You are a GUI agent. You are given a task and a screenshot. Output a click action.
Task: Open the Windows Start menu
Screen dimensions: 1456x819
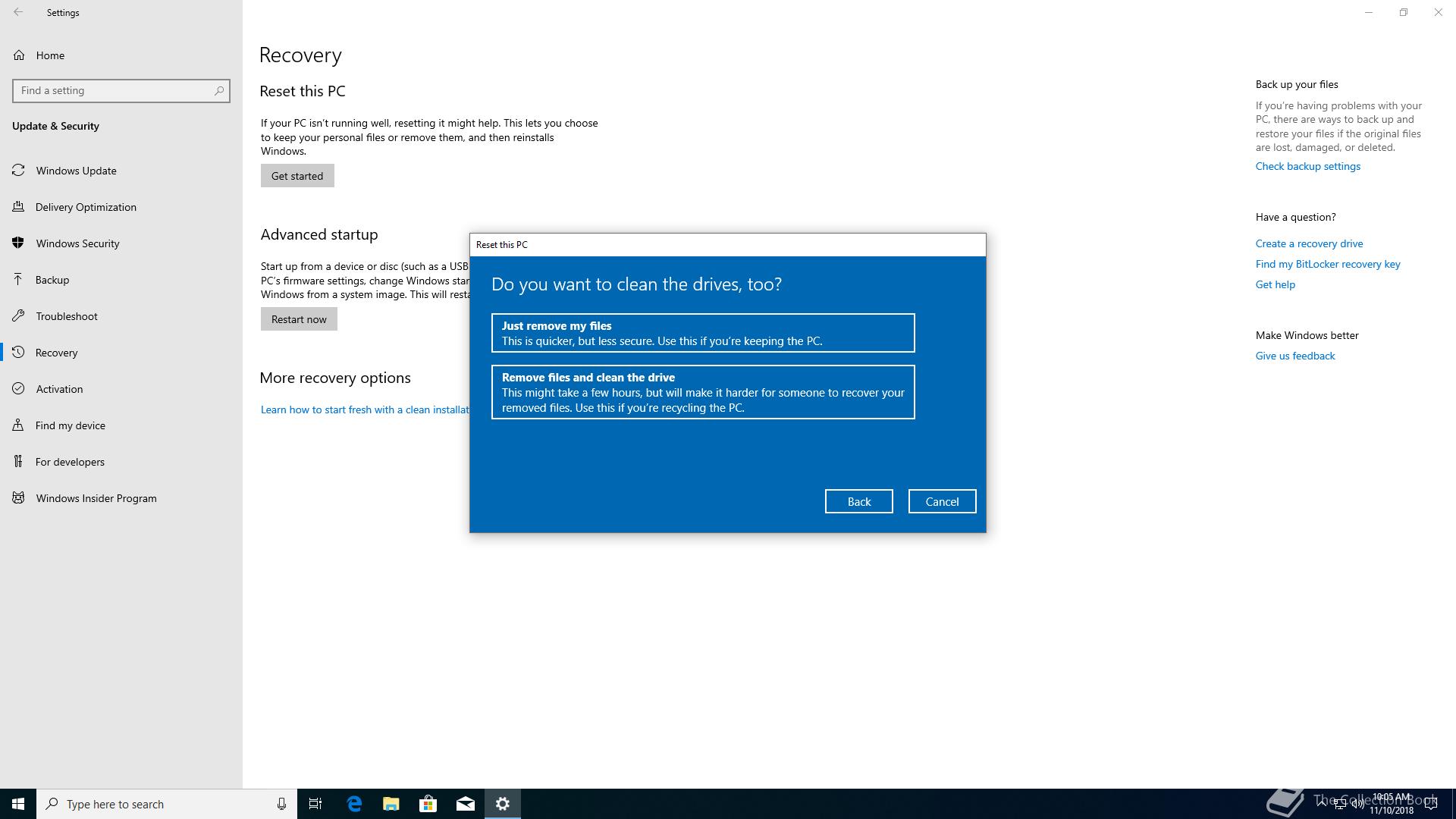pyautogui.click(x=18, y=804)
